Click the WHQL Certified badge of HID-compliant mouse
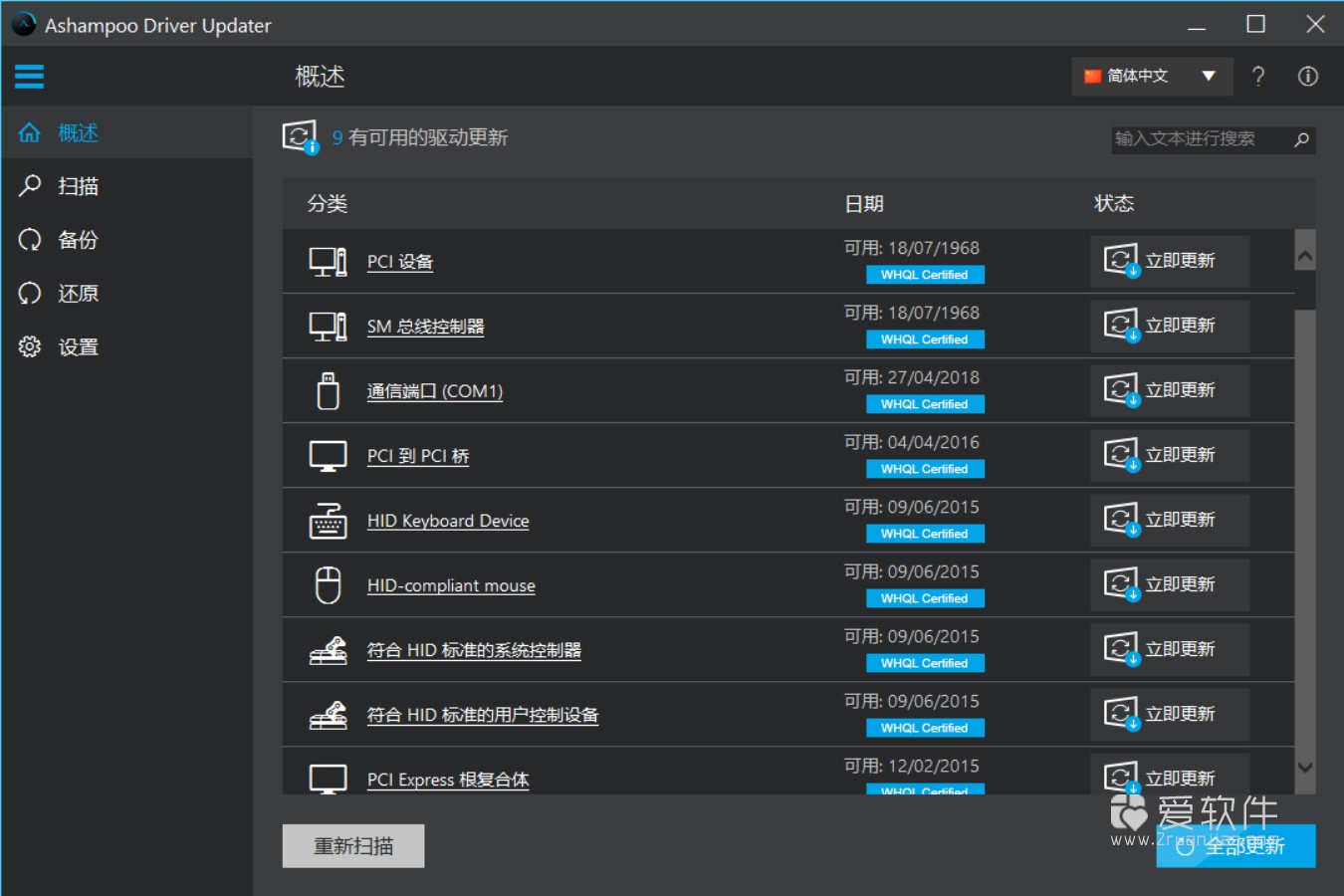Screen dimensions: 1344x896 tap(925, 598)
